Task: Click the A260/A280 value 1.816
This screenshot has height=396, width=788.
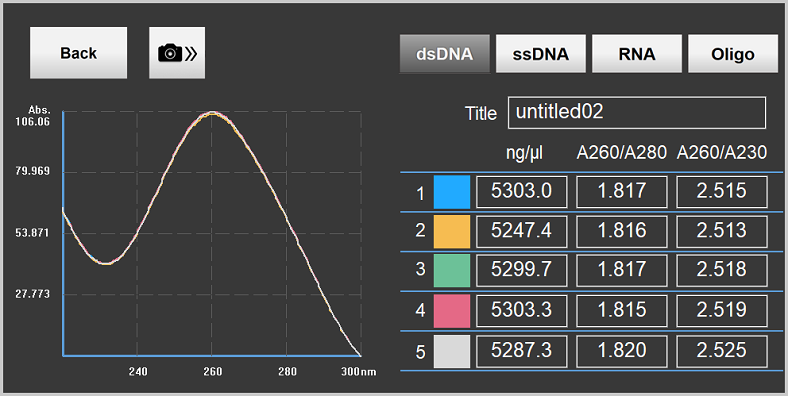Action: tap(622, 232)
